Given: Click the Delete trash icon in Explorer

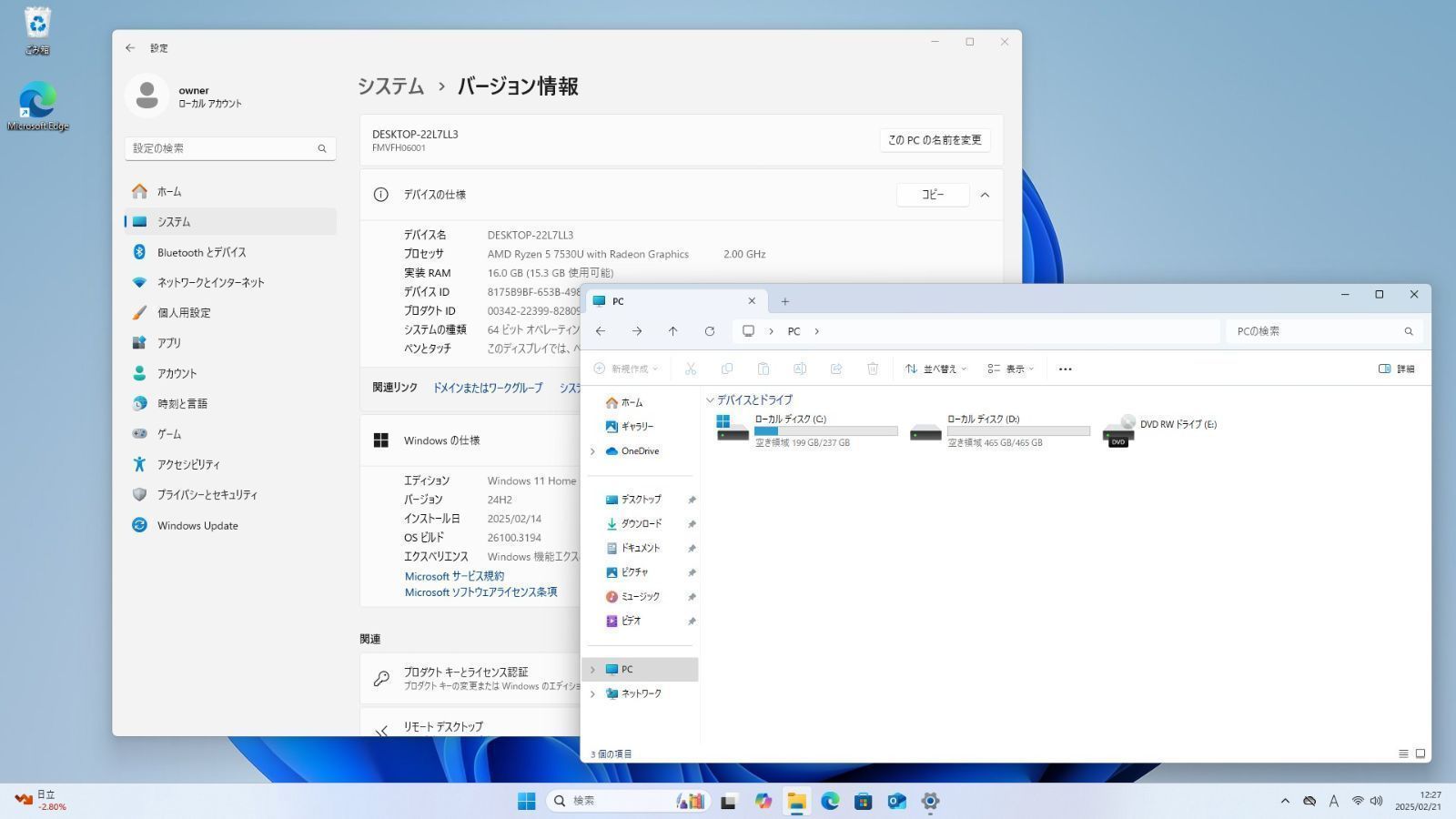Looking at the screenshot, I should pyautogui.click(x=873, y=369).
